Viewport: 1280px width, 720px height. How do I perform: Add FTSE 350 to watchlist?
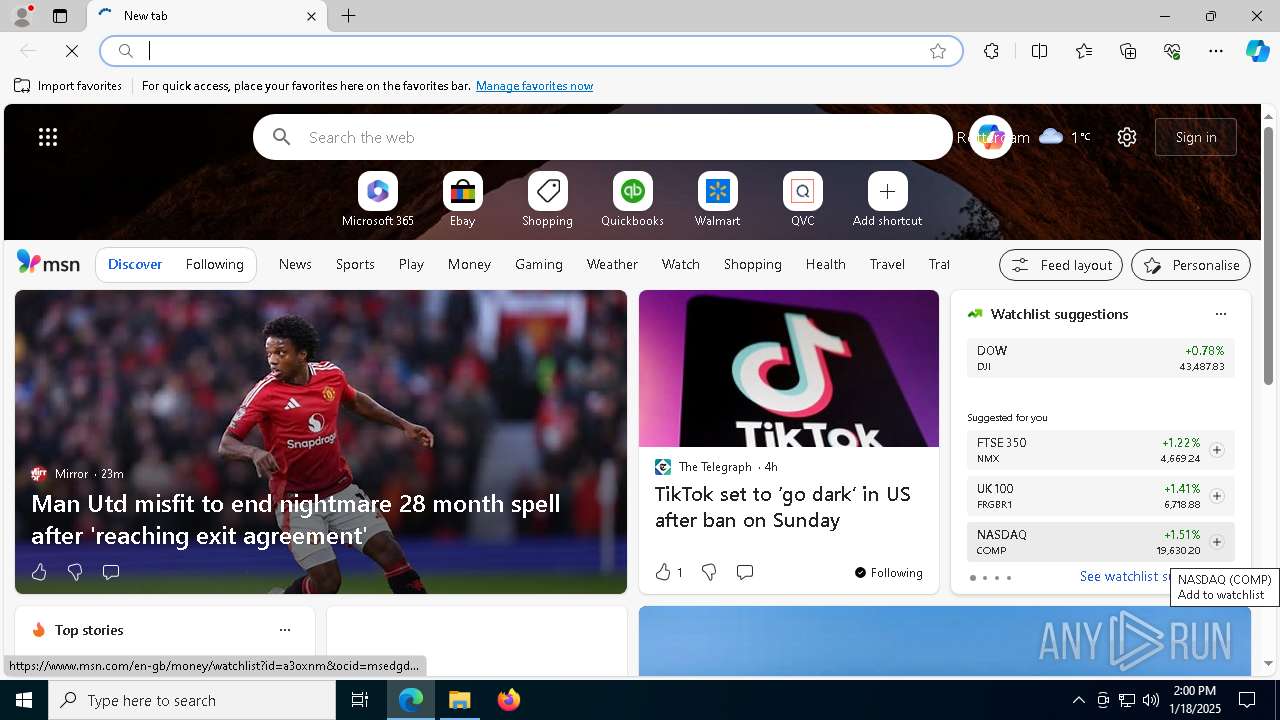pos(1217,450)
